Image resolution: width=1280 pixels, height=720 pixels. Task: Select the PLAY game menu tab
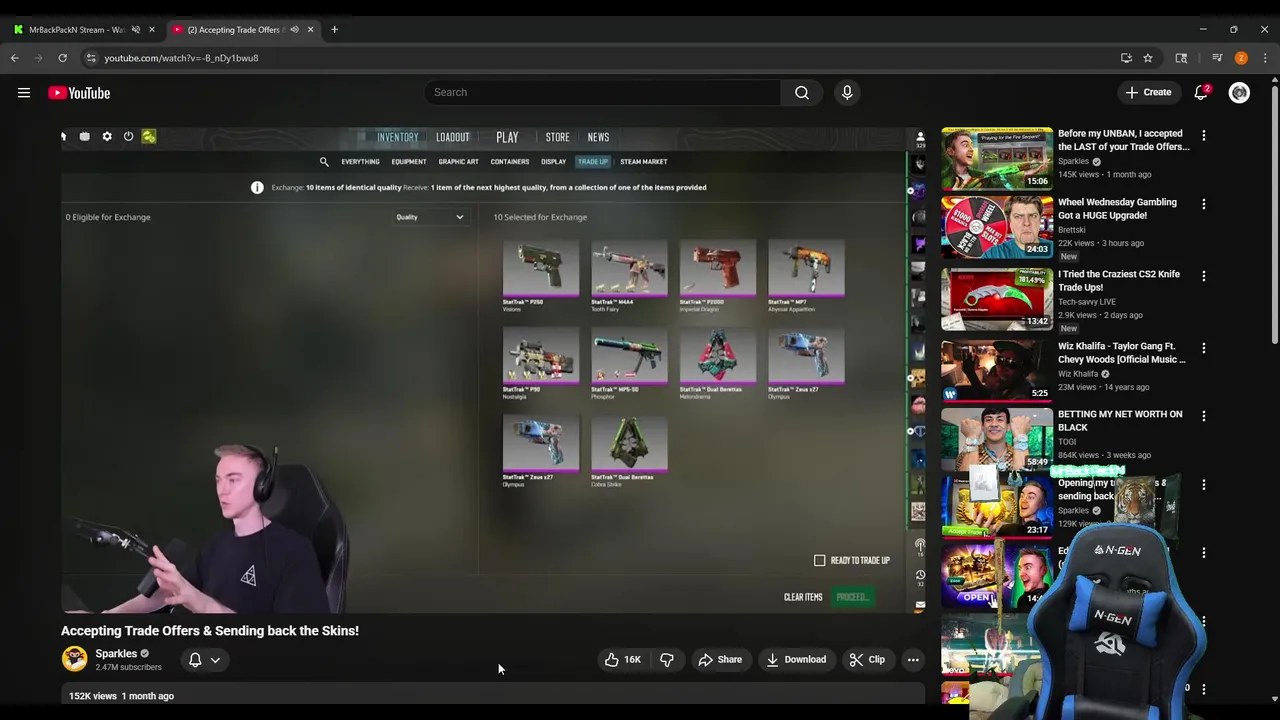507,137
